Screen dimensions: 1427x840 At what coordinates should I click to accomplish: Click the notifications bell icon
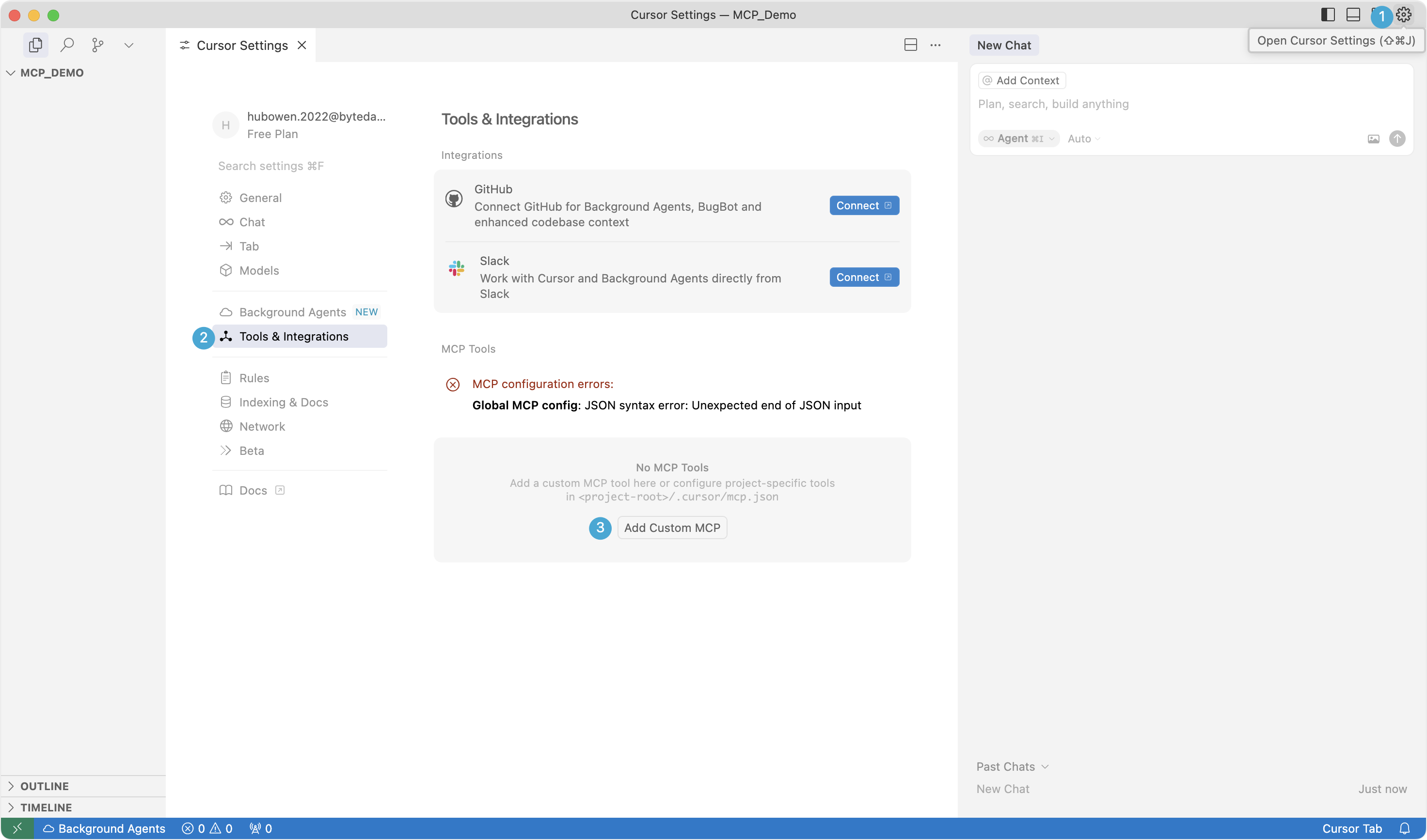tap(1404, 828)
